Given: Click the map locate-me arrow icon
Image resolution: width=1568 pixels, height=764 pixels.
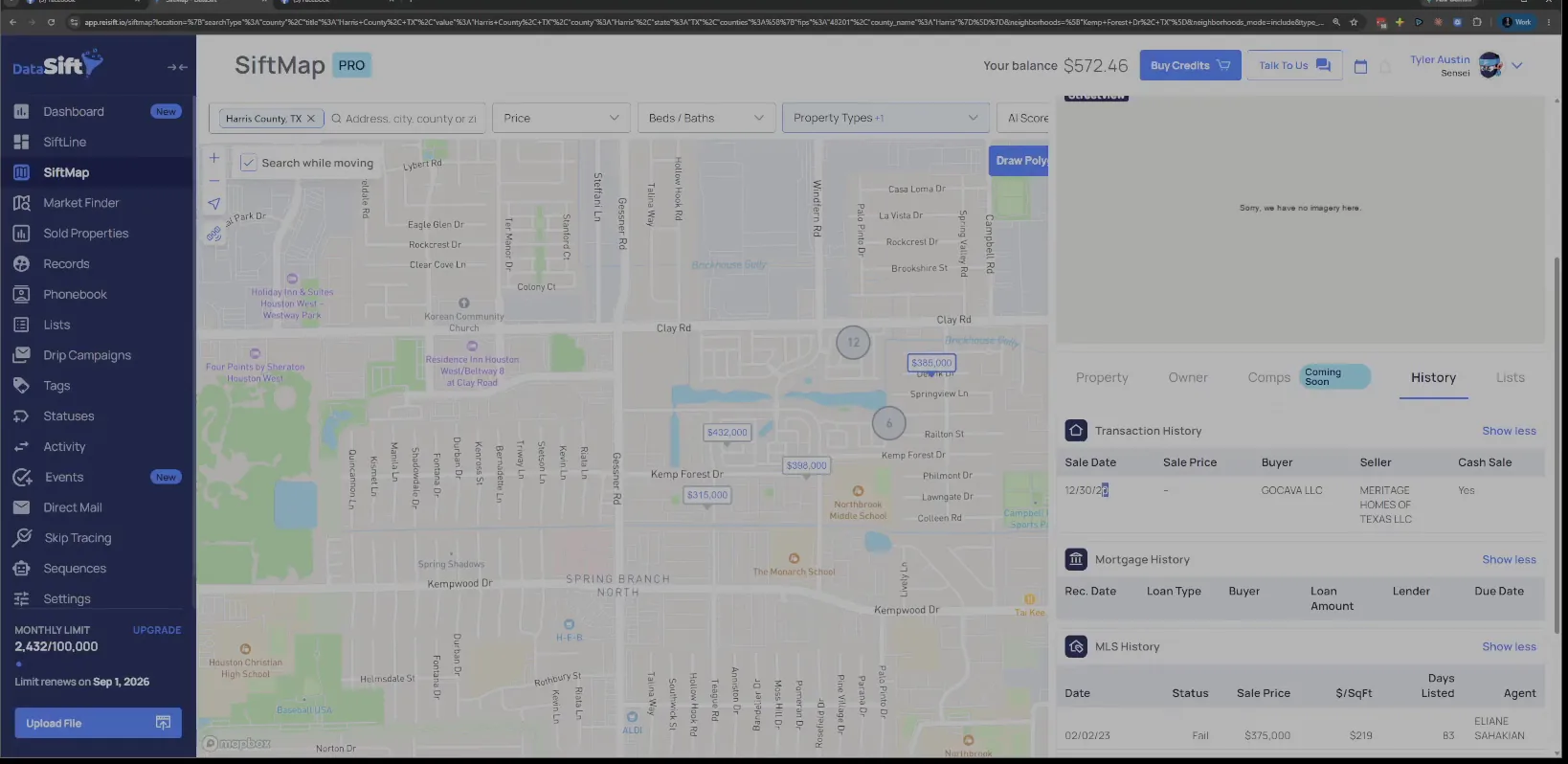Looking at the screenshot, I should 214,203.
